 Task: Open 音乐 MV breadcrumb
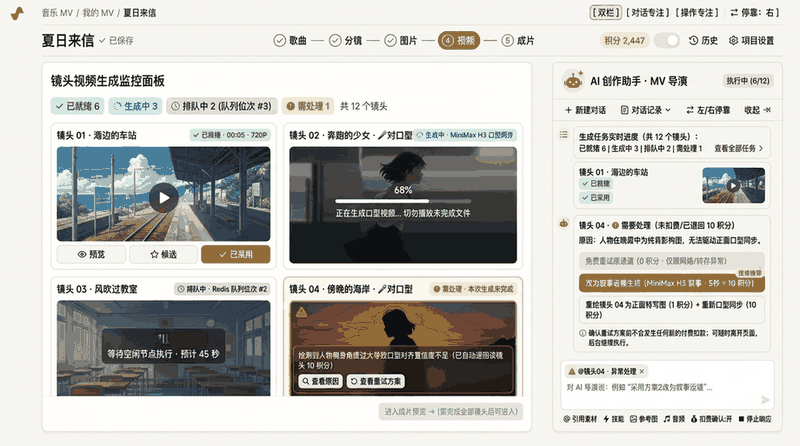coord(57,13)
